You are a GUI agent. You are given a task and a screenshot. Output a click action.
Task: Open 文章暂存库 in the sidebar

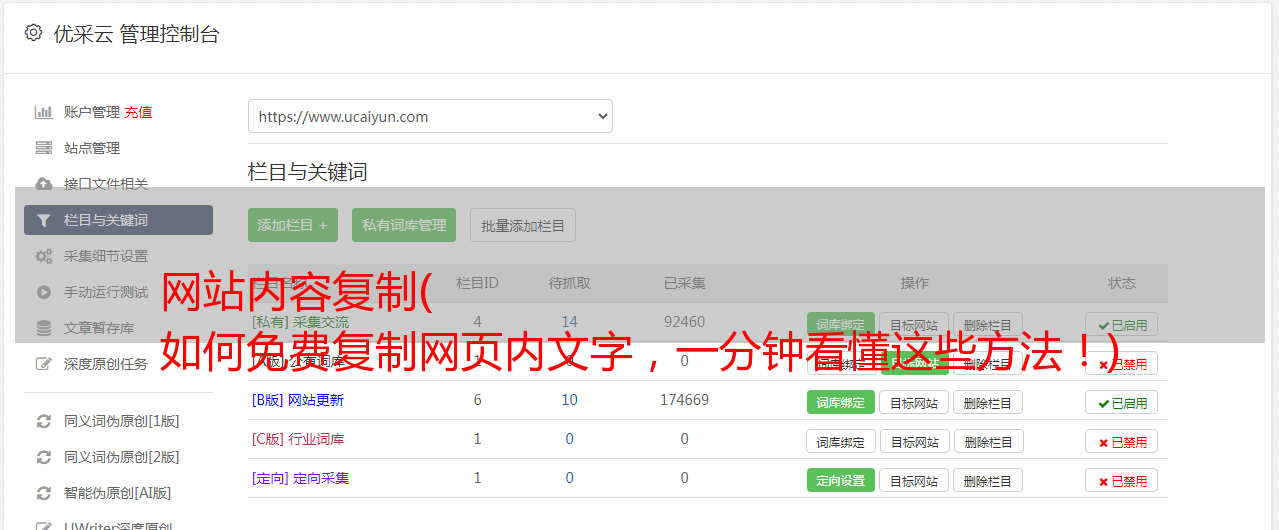pos(99,328)
